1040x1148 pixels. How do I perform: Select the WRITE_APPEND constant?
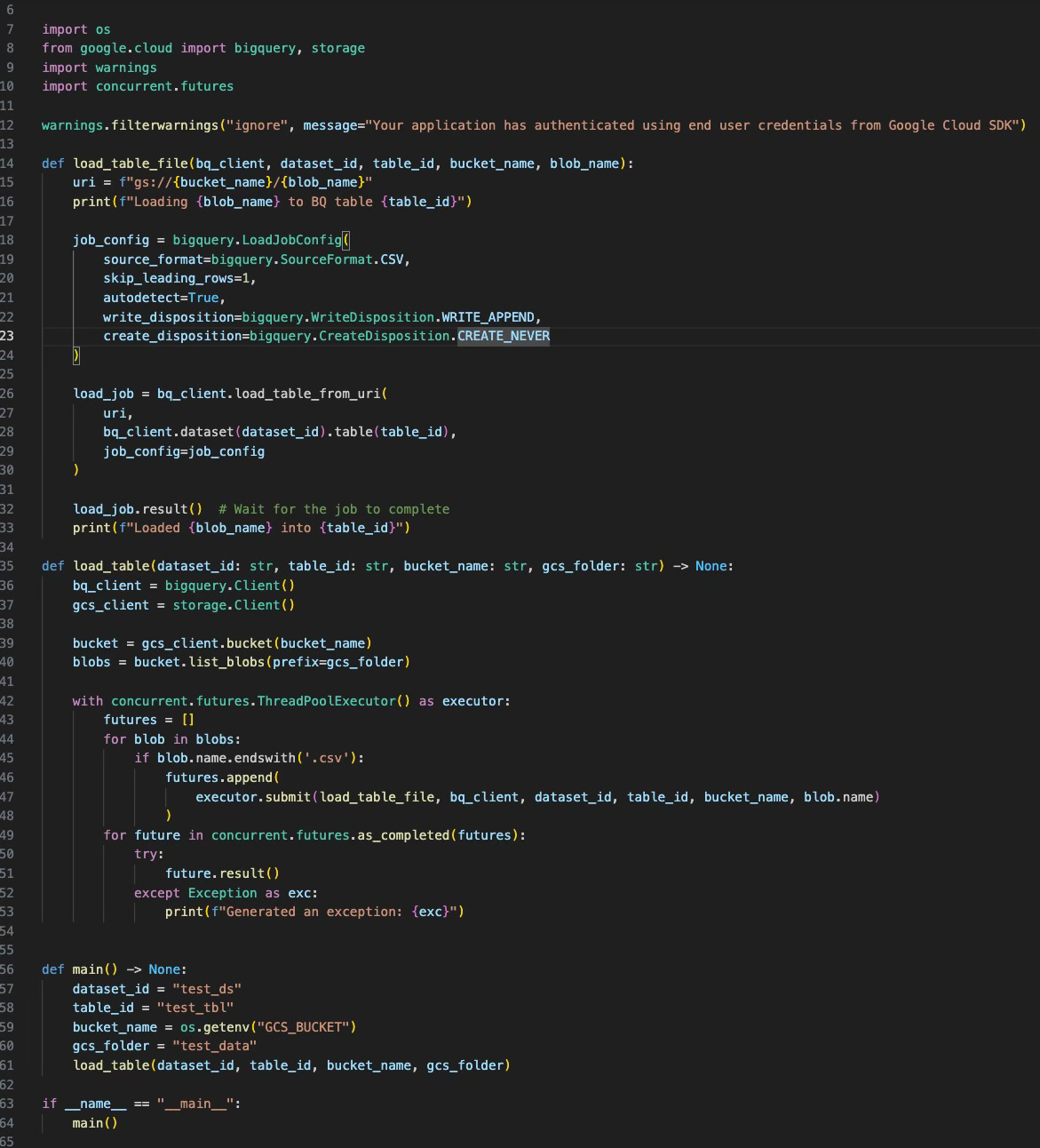coord(488,316)
